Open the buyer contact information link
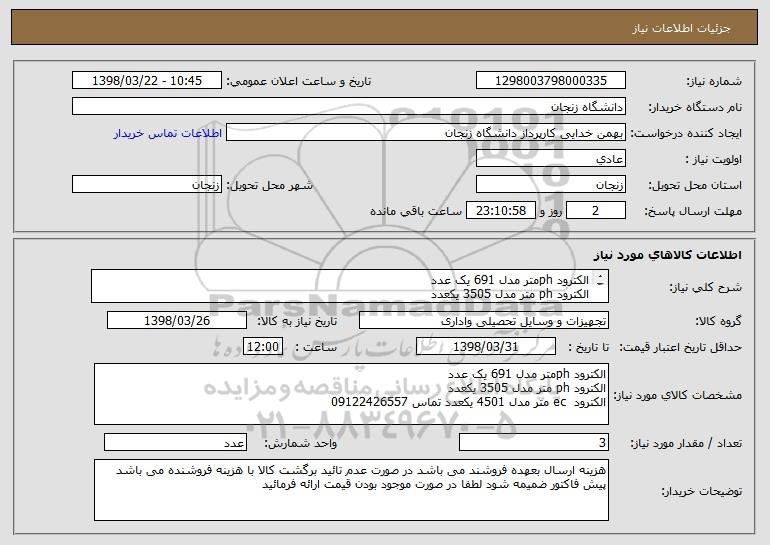770x545 pixels. pos(168,134)
